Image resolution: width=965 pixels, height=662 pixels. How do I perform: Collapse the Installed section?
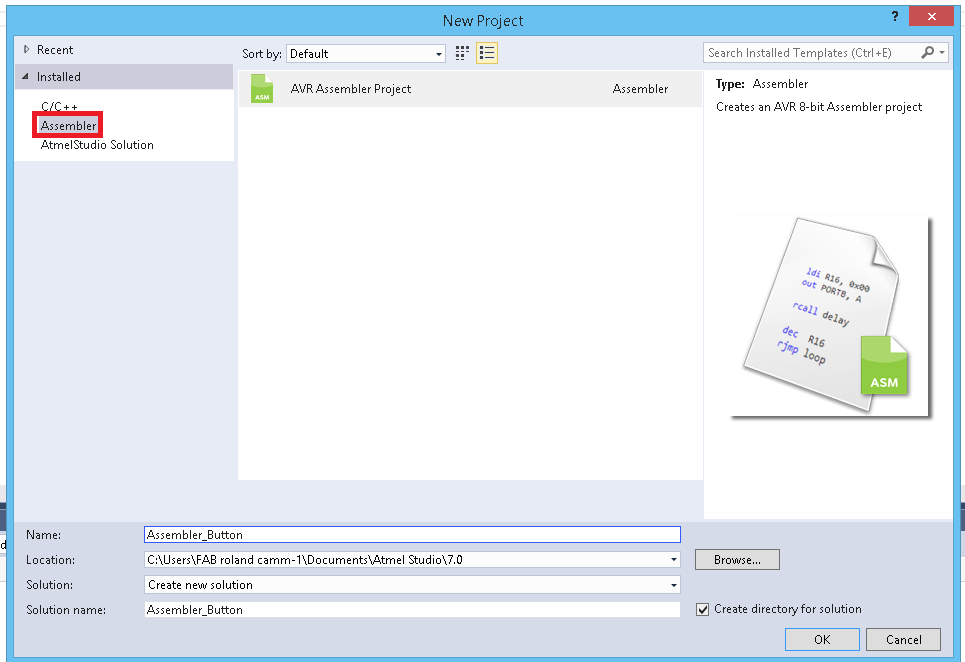[25, 76]
